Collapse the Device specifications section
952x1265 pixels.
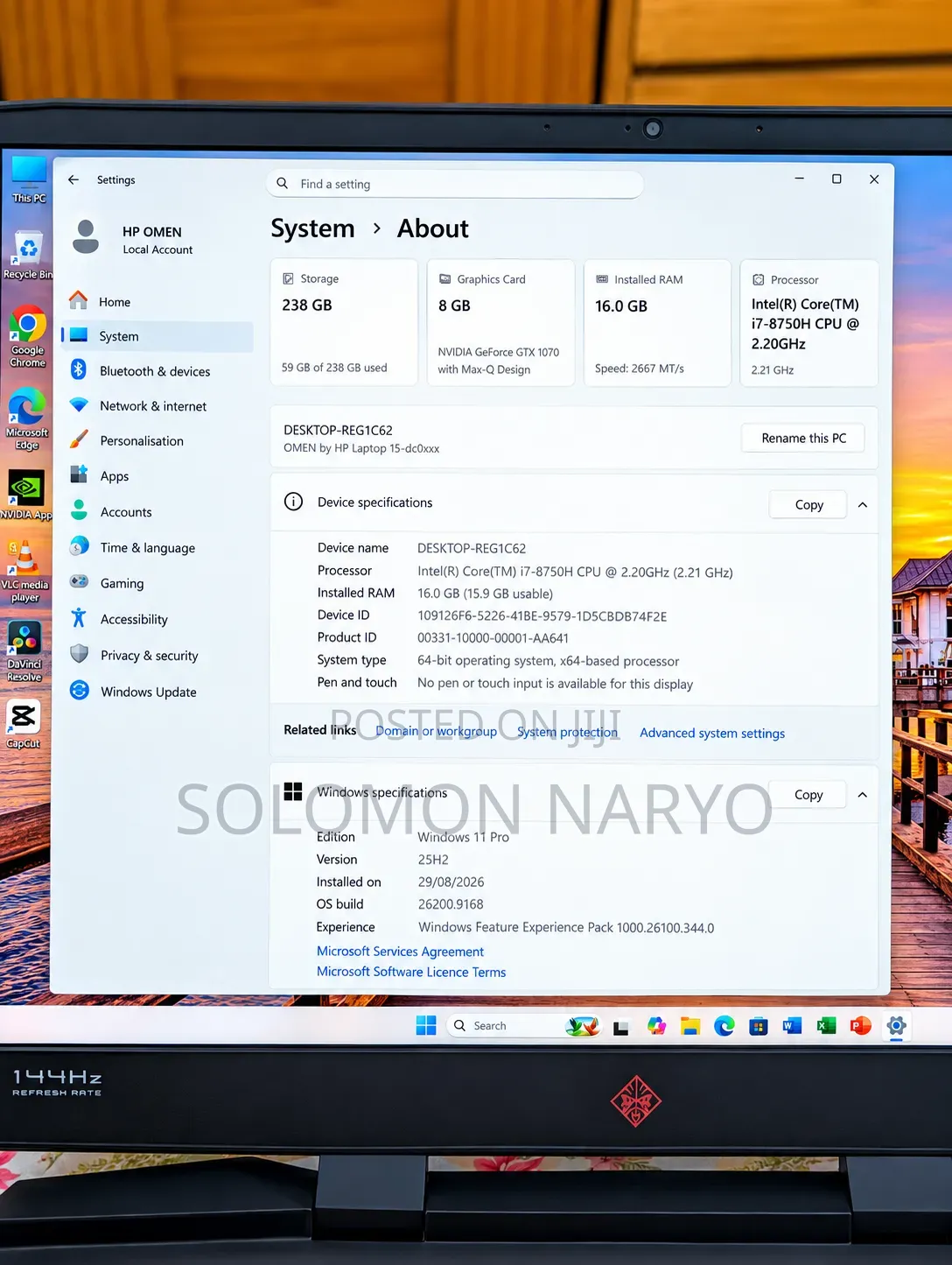pos(863,505)
